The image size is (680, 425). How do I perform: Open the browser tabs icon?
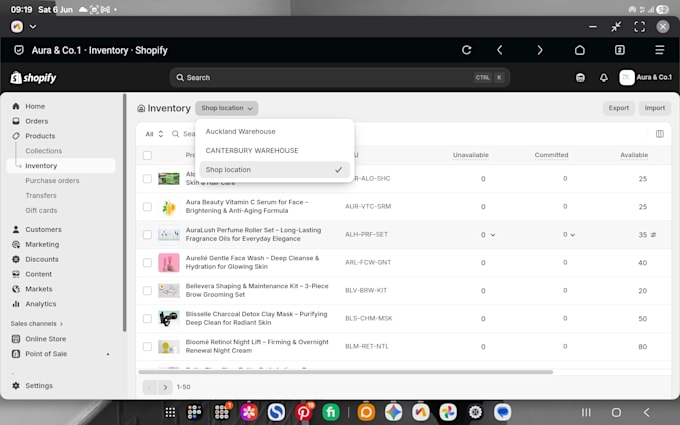620,50
